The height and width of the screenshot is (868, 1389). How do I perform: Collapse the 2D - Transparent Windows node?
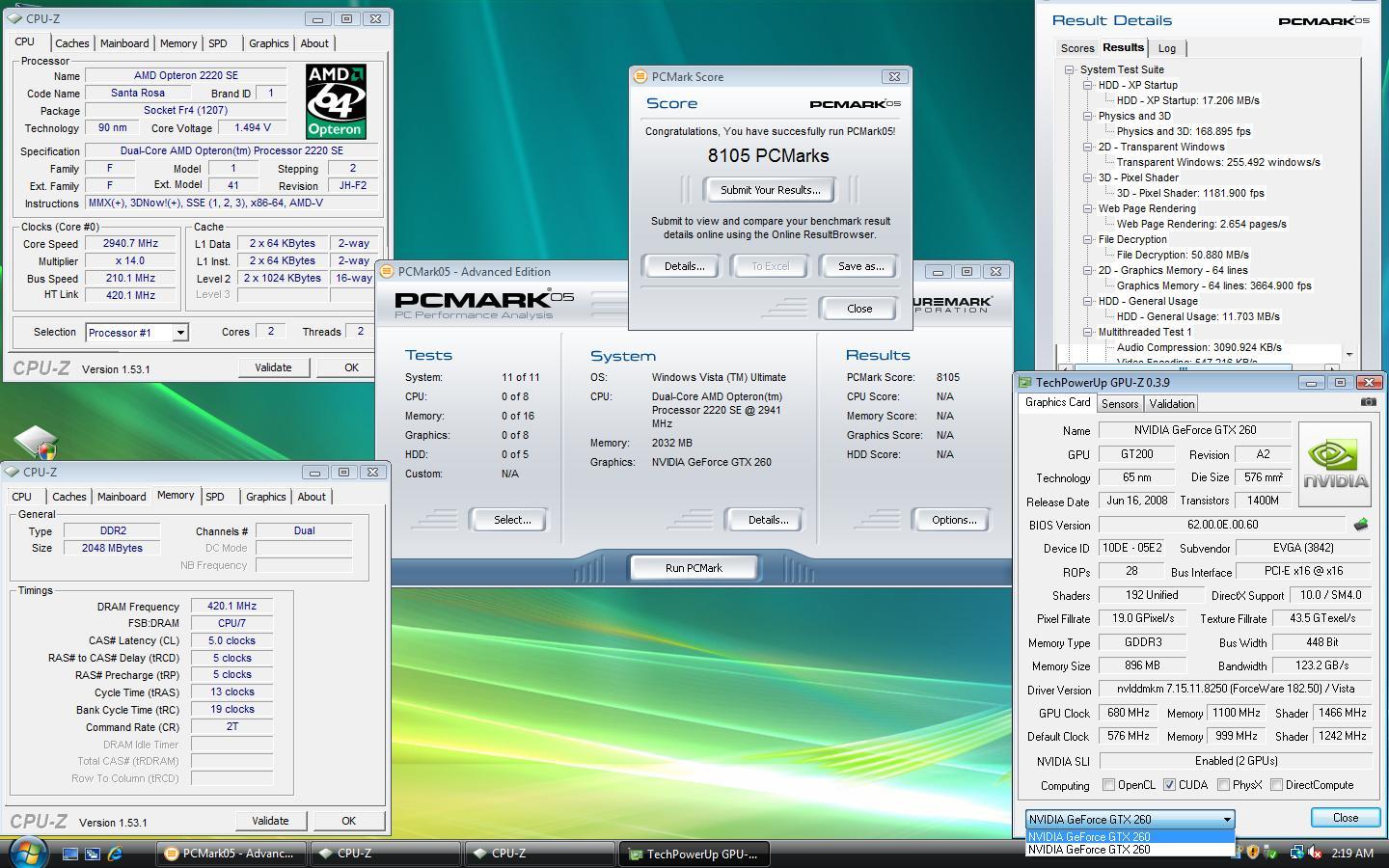click(1088, 147)
